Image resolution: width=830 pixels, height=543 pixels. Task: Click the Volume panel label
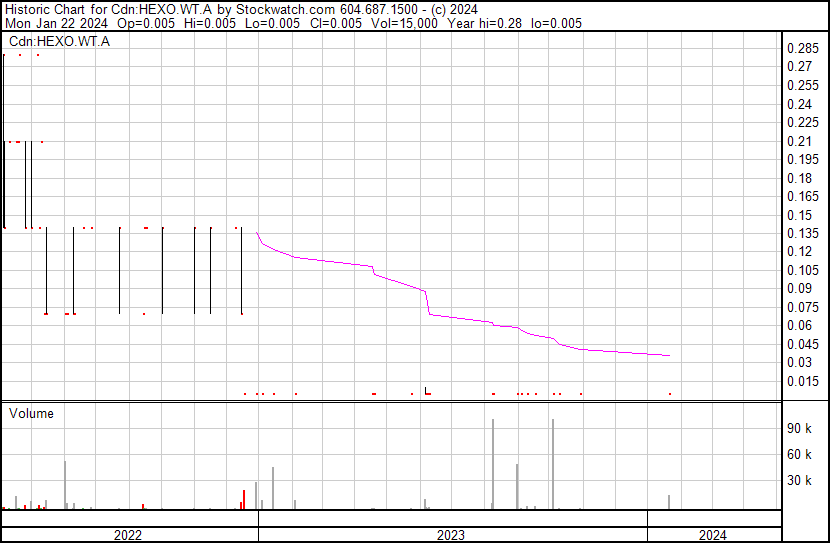tap(31, 413)
